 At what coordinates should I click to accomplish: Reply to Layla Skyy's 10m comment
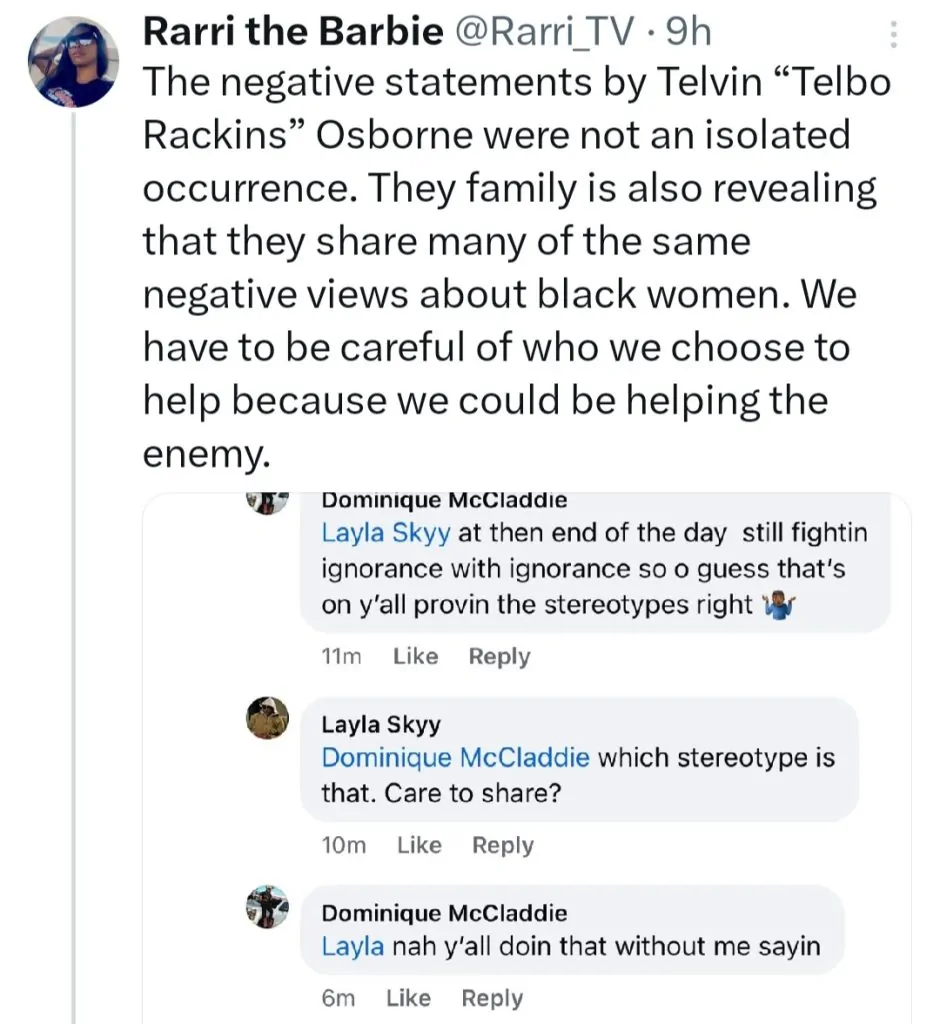(x=503, y=845)
